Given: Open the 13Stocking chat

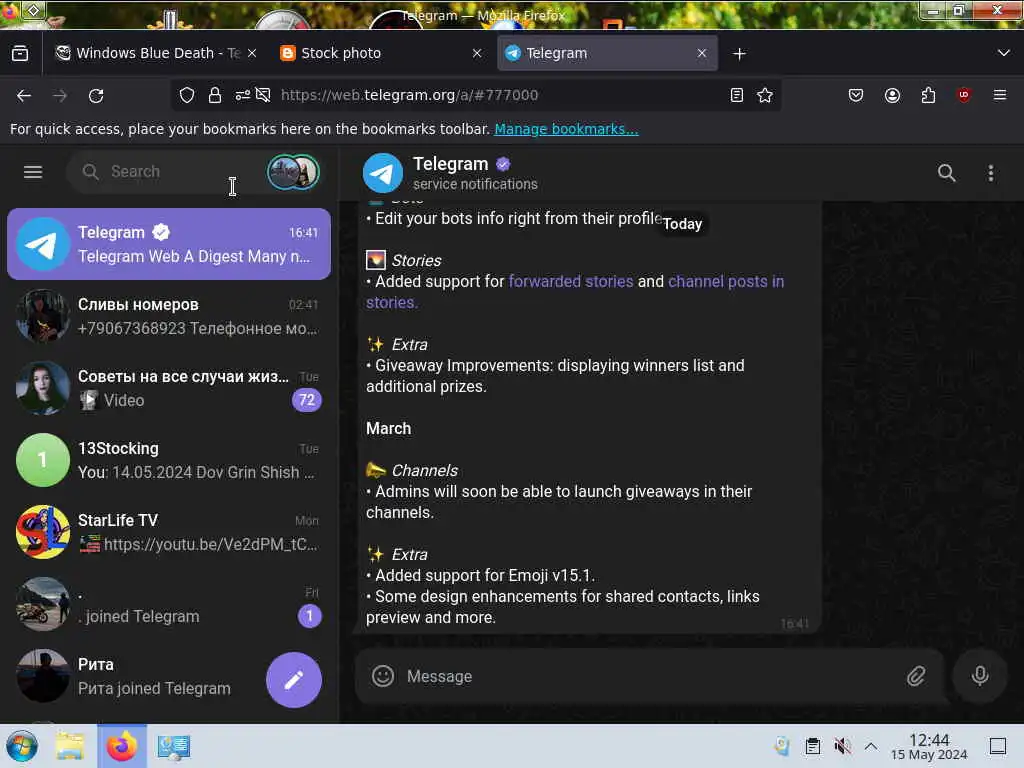Looking at the screenshot, I should pyautogui.click(x=169, y=460).
